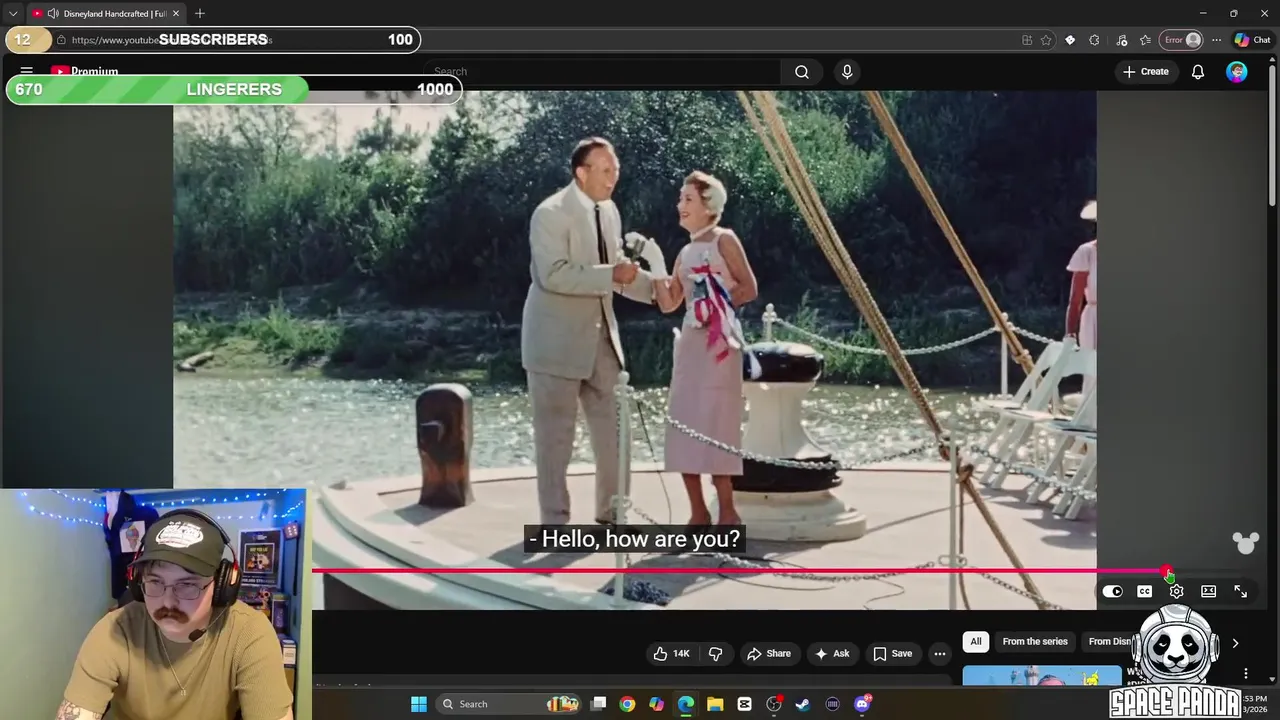Image resolution: width=1280 pixels, height=720 pixels.
Task: Open a new browser tab
Action: pyautogui.click(x=200, y=13)
